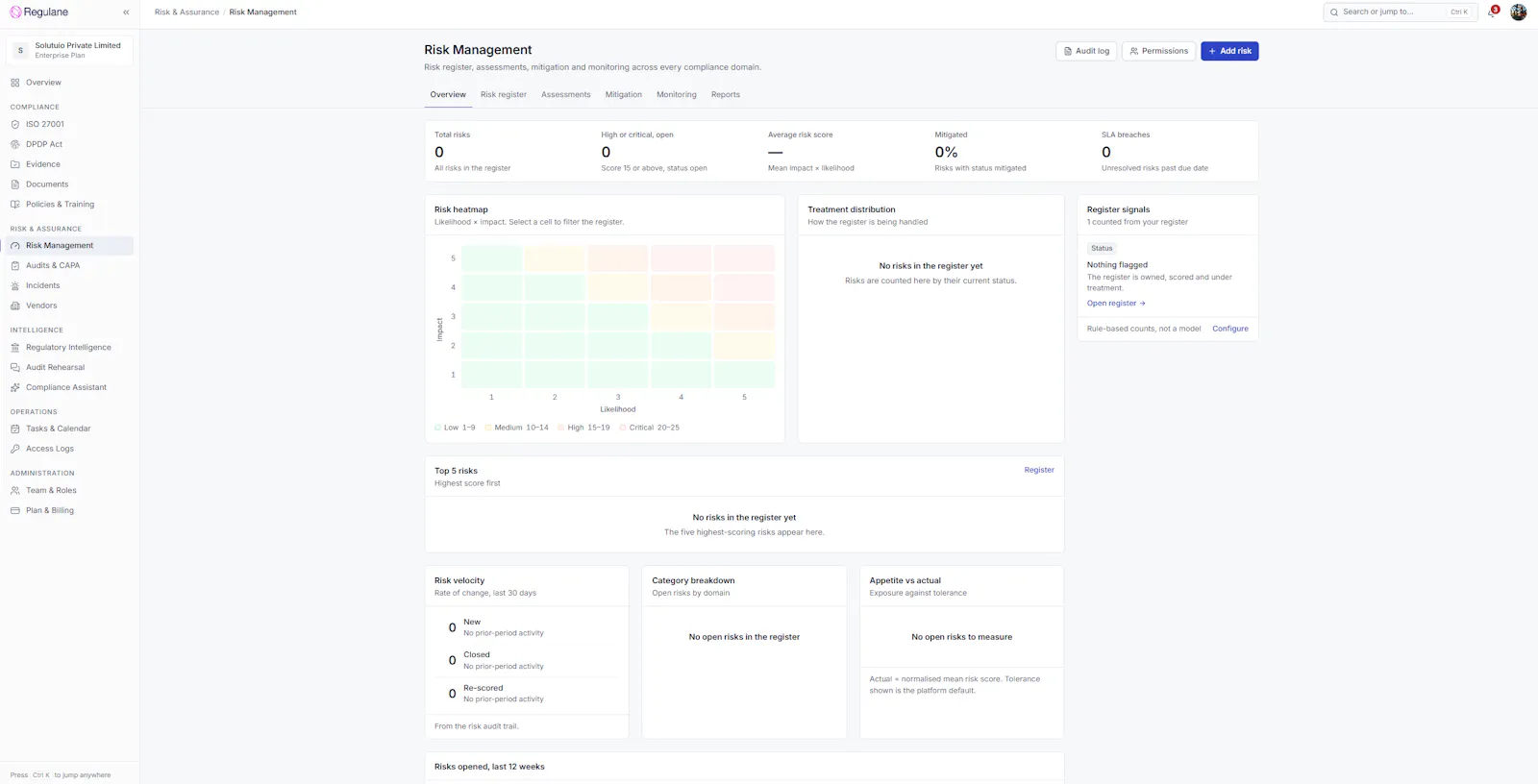Click the Team & Roles people icon
1538x784 pixels.
[15, 491]
